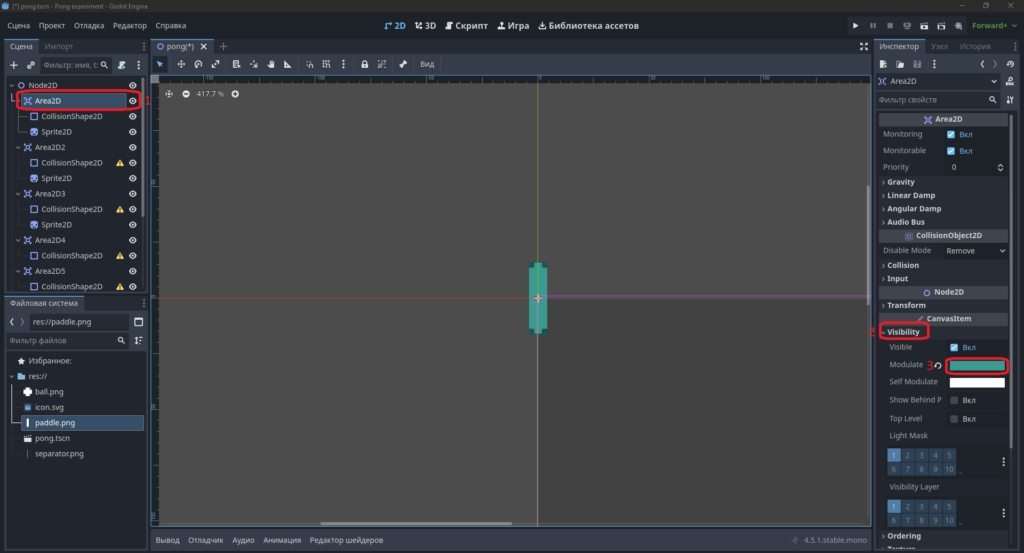Activate the Select mode arrow tool
This screenshot has width=1024, height=553.
(x=160, y=64)
